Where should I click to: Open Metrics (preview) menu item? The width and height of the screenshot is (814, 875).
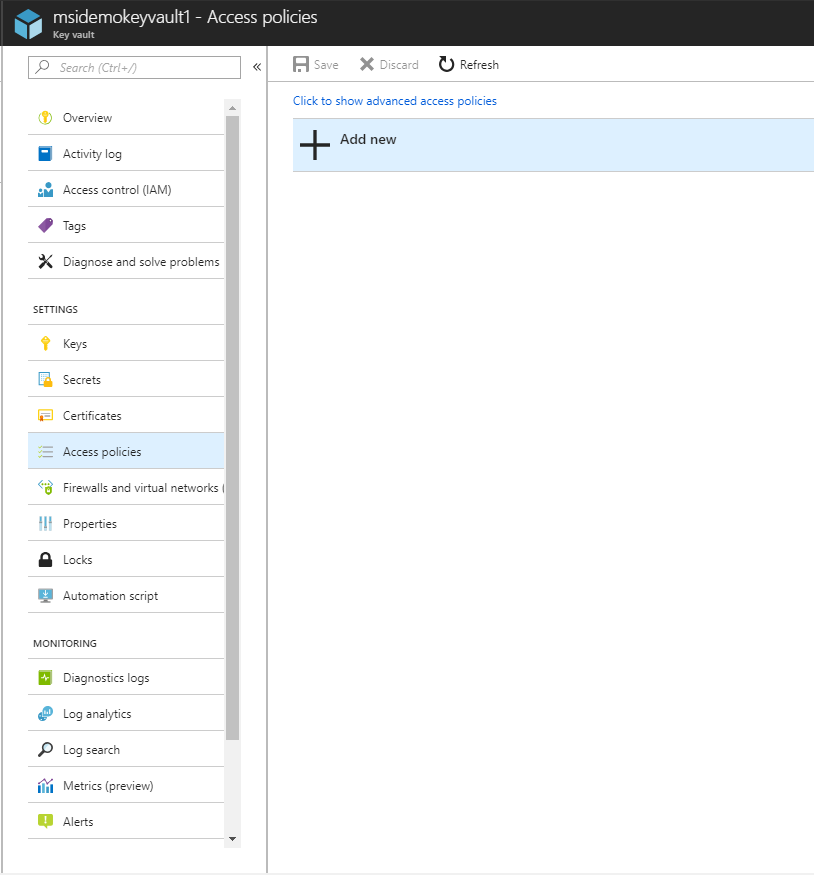pos(126,786)
